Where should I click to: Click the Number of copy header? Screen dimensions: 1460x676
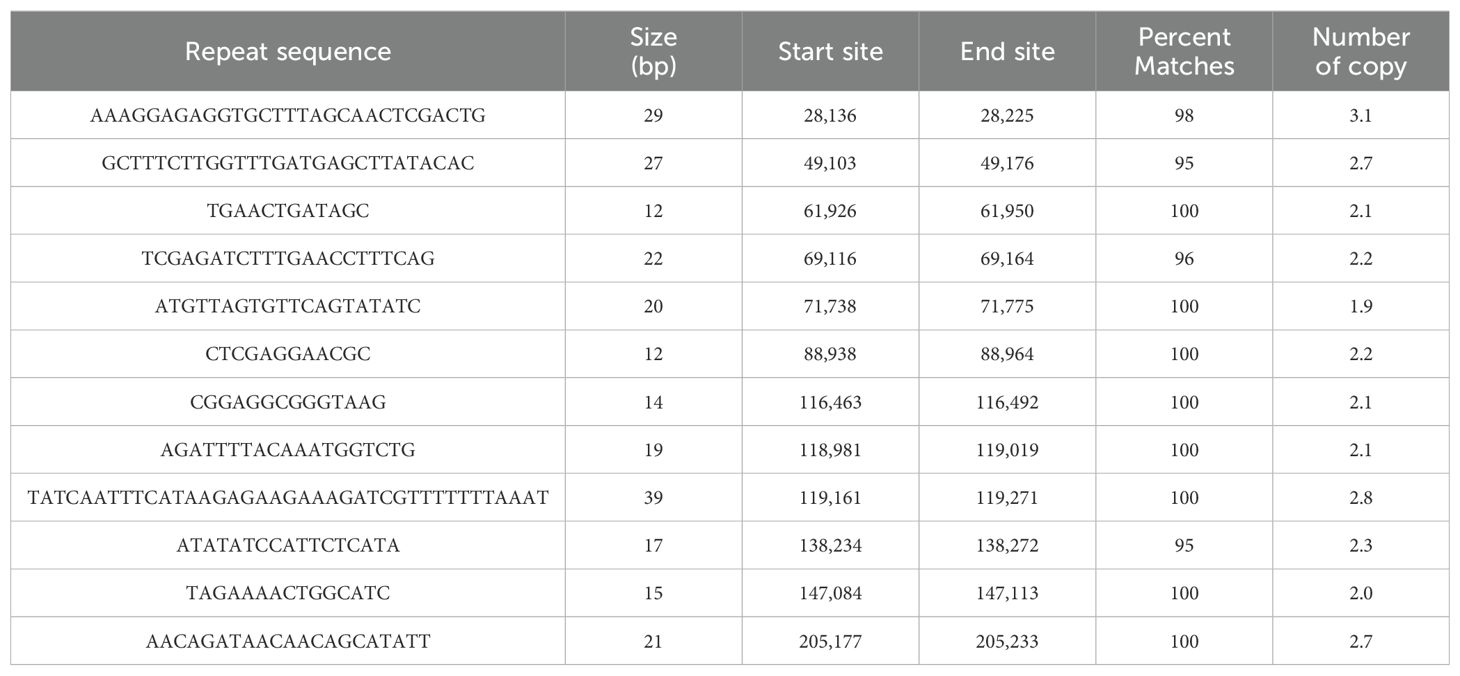point(1361,52)
